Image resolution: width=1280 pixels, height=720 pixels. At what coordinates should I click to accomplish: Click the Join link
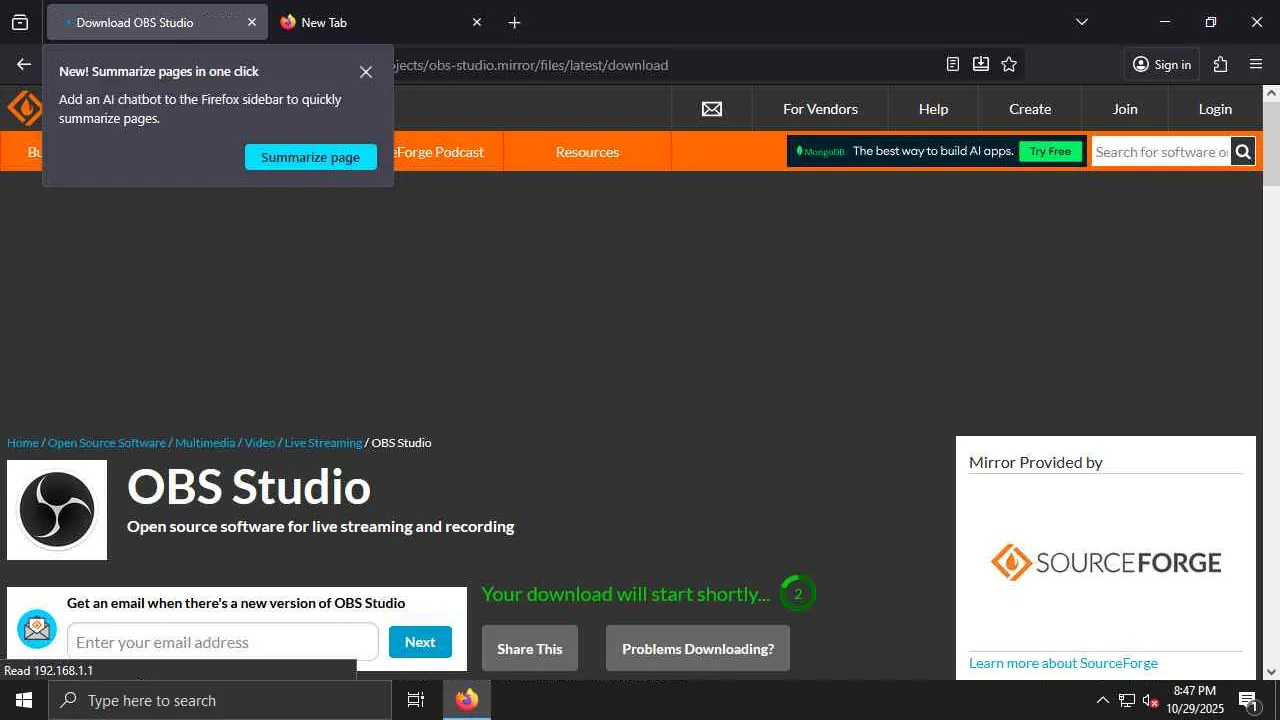[x=1125, y=109]
